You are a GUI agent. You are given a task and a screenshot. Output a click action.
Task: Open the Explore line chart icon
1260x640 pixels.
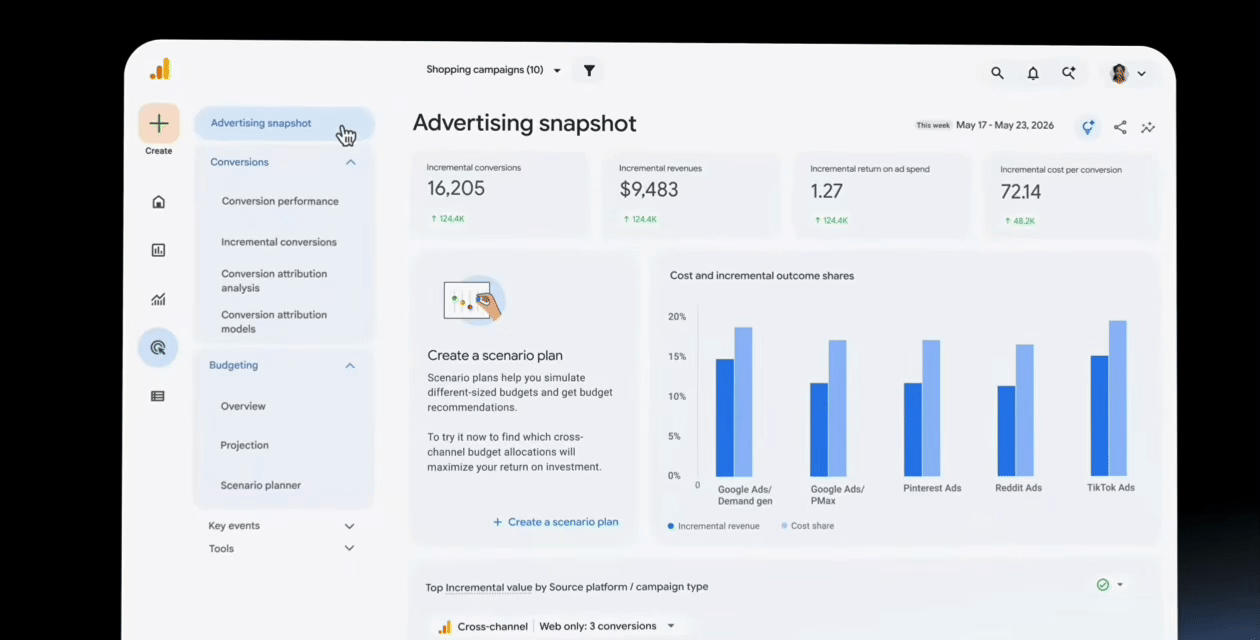point(158,299)
